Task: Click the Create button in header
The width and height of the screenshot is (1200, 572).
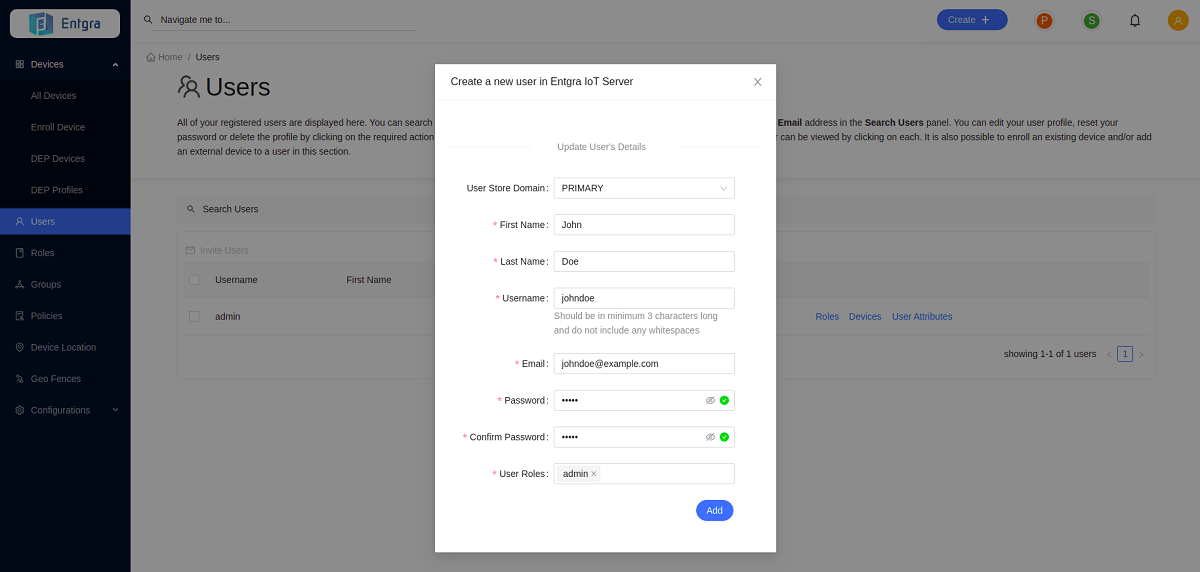Action: coord(971,20)
